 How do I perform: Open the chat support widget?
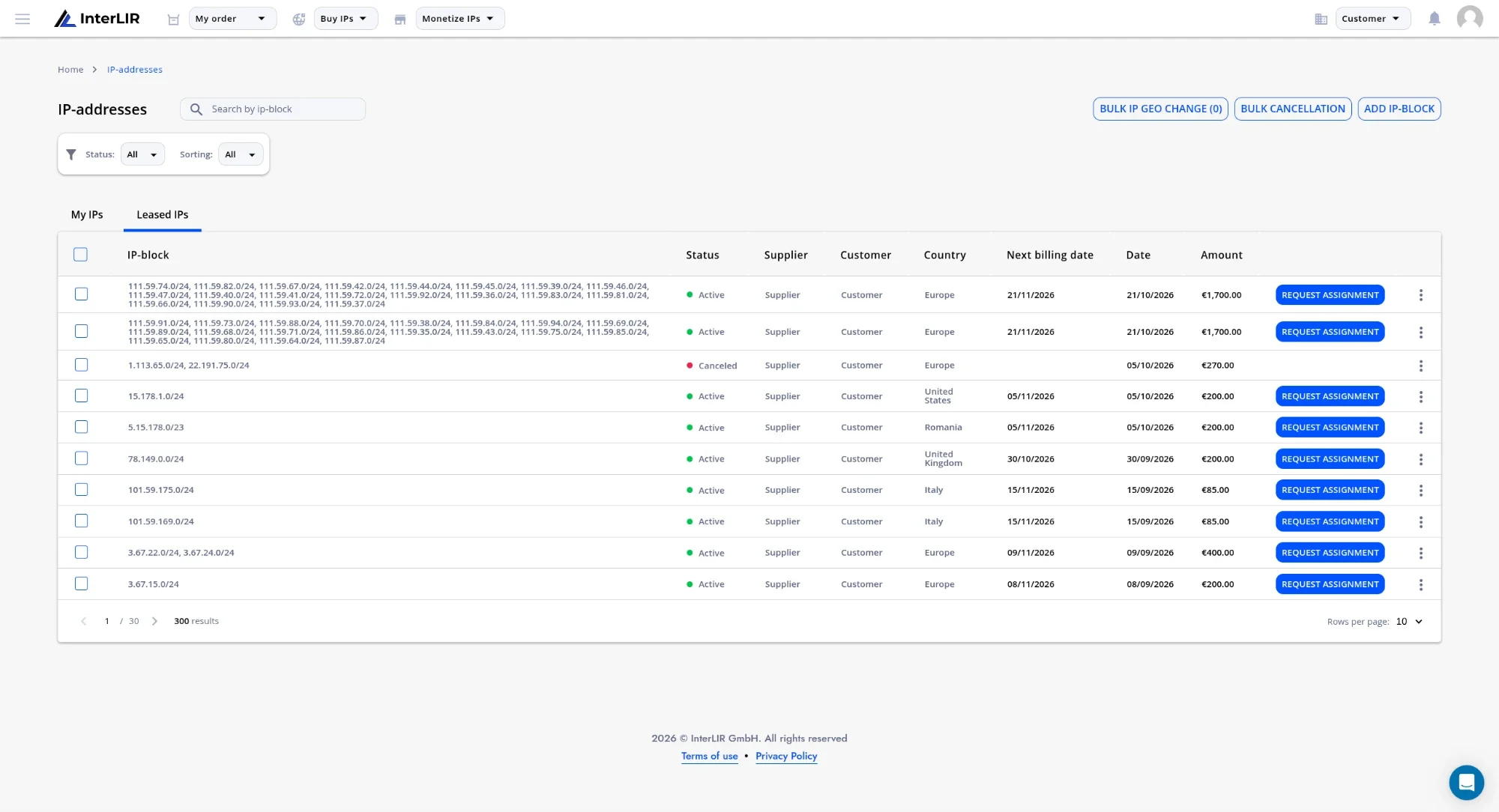pos(1466,783)
